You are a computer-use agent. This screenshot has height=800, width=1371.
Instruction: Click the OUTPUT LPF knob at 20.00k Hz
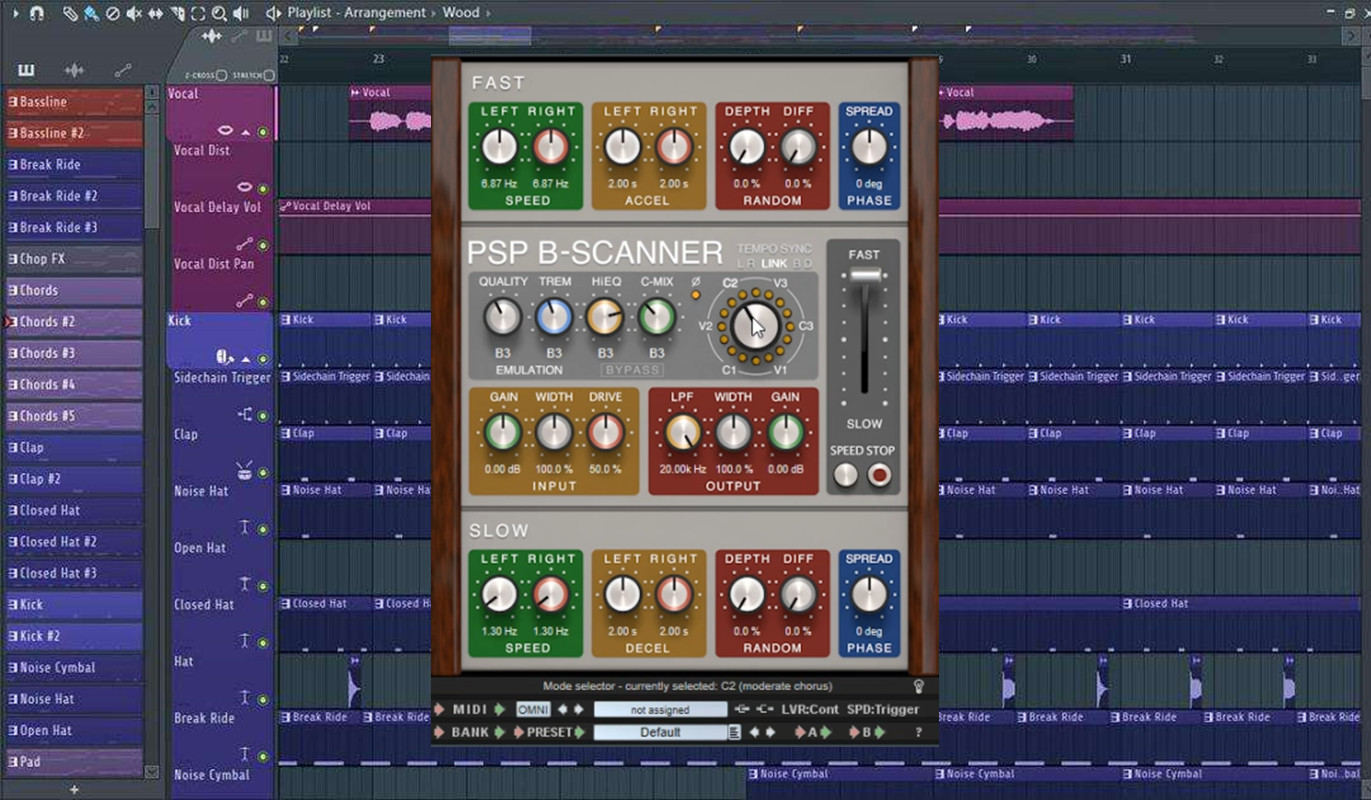(682, 432)
